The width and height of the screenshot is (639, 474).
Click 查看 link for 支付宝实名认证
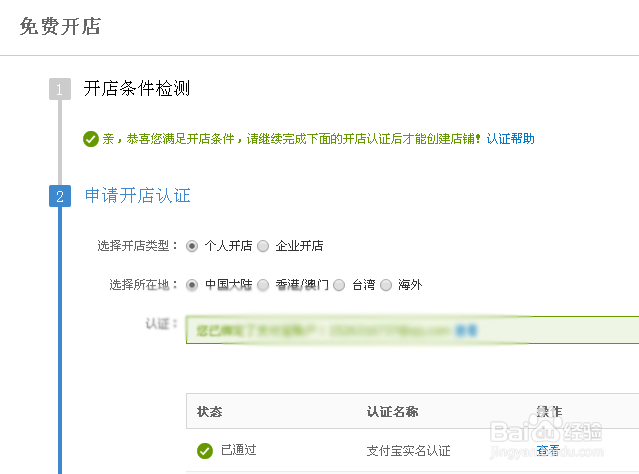coord(548,450)
